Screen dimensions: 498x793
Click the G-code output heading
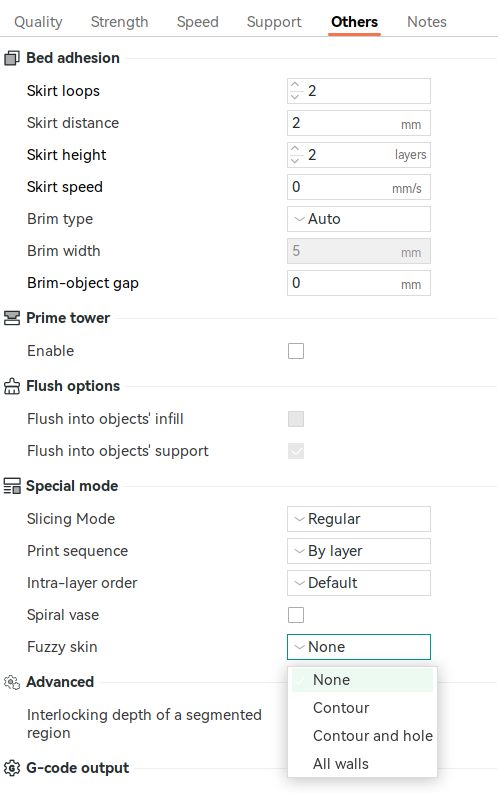77,768
